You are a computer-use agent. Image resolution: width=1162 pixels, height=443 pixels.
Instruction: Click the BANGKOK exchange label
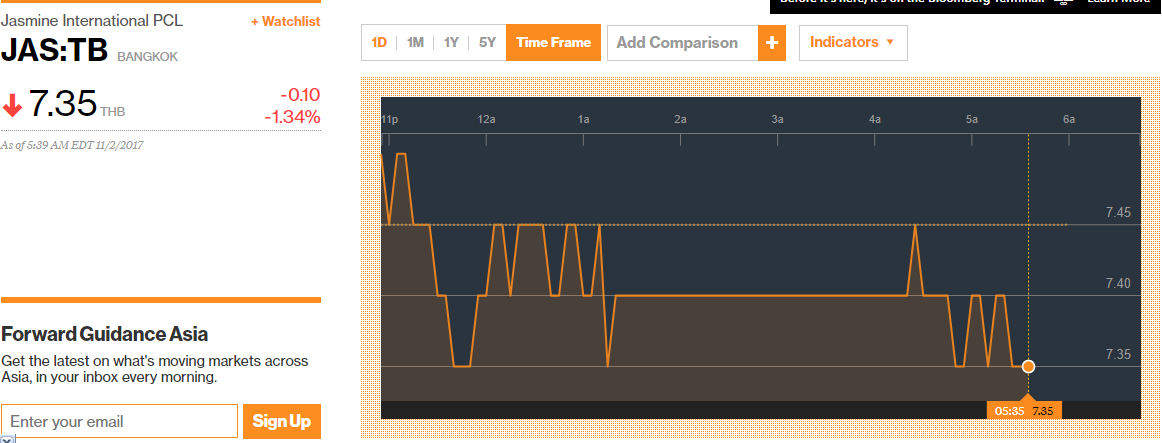coord(147,56)
